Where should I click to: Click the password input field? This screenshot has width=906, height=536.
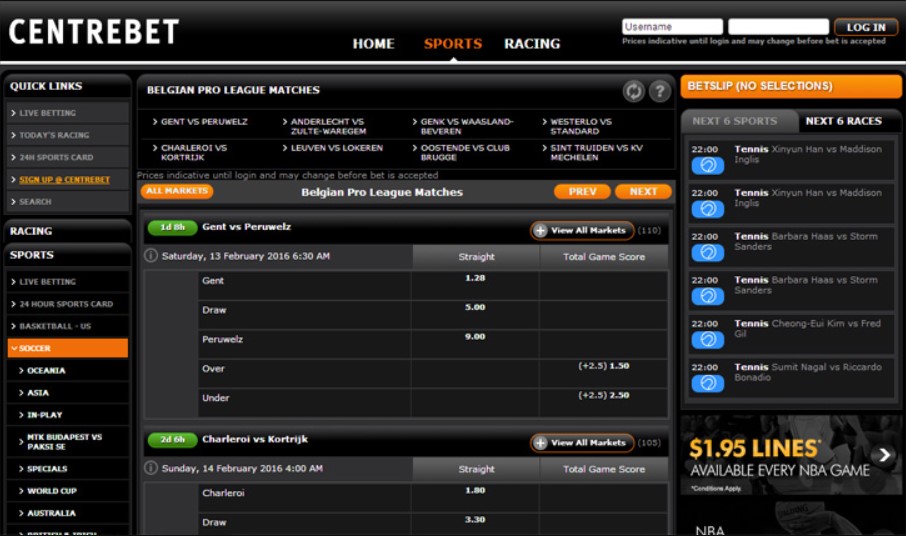[778, 27]
